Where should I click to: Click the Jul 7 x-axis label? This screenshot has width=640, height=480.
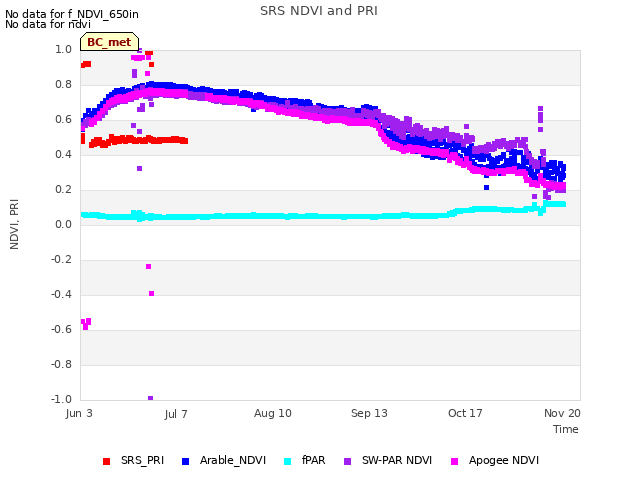click(176, 414)
